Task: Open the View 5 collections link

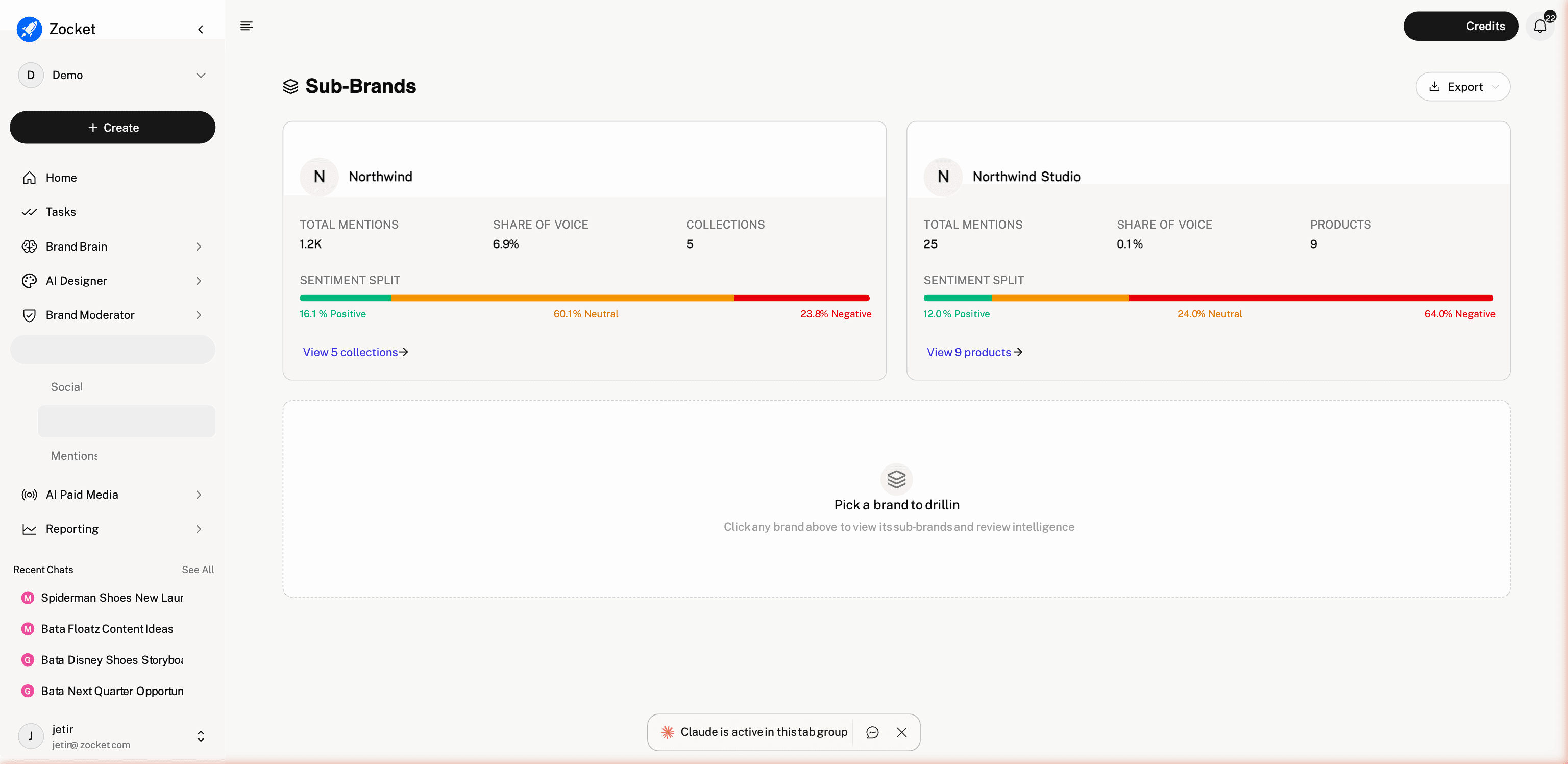Action: click(x=355, y=352)
